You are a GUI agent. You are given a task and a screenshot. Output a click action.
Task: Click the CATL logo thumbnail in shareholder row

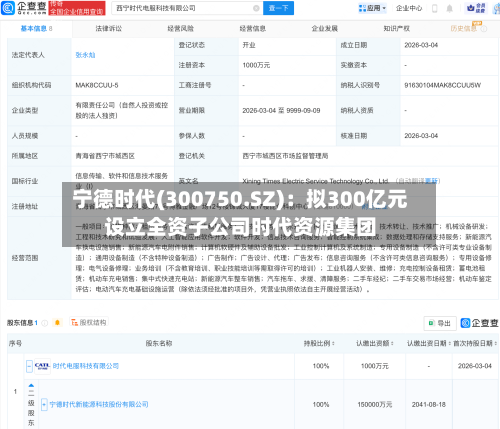pos(42,366)
